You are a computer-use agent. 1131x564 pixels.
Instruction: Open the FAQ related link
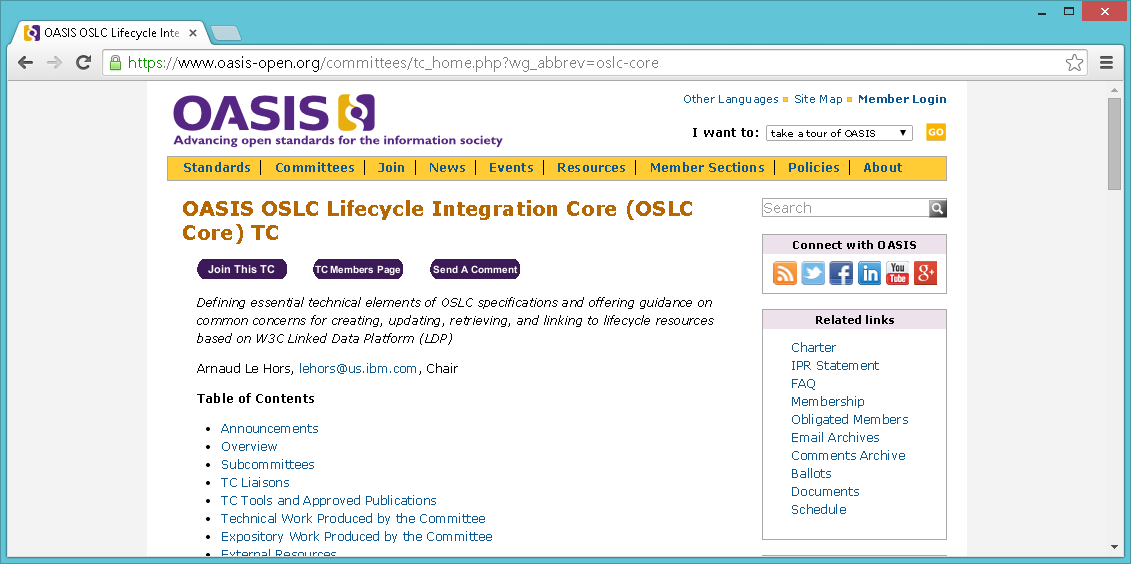[803, 384]
